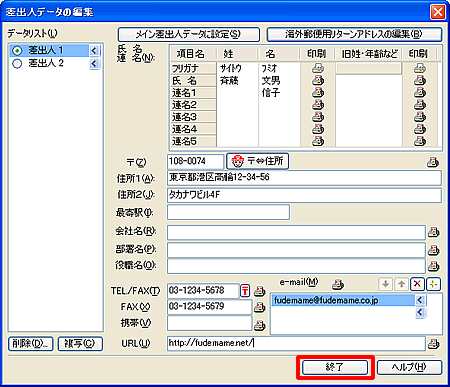Open arrow menu for 差出人 1
Screen dimensions: 450x387
94,51
